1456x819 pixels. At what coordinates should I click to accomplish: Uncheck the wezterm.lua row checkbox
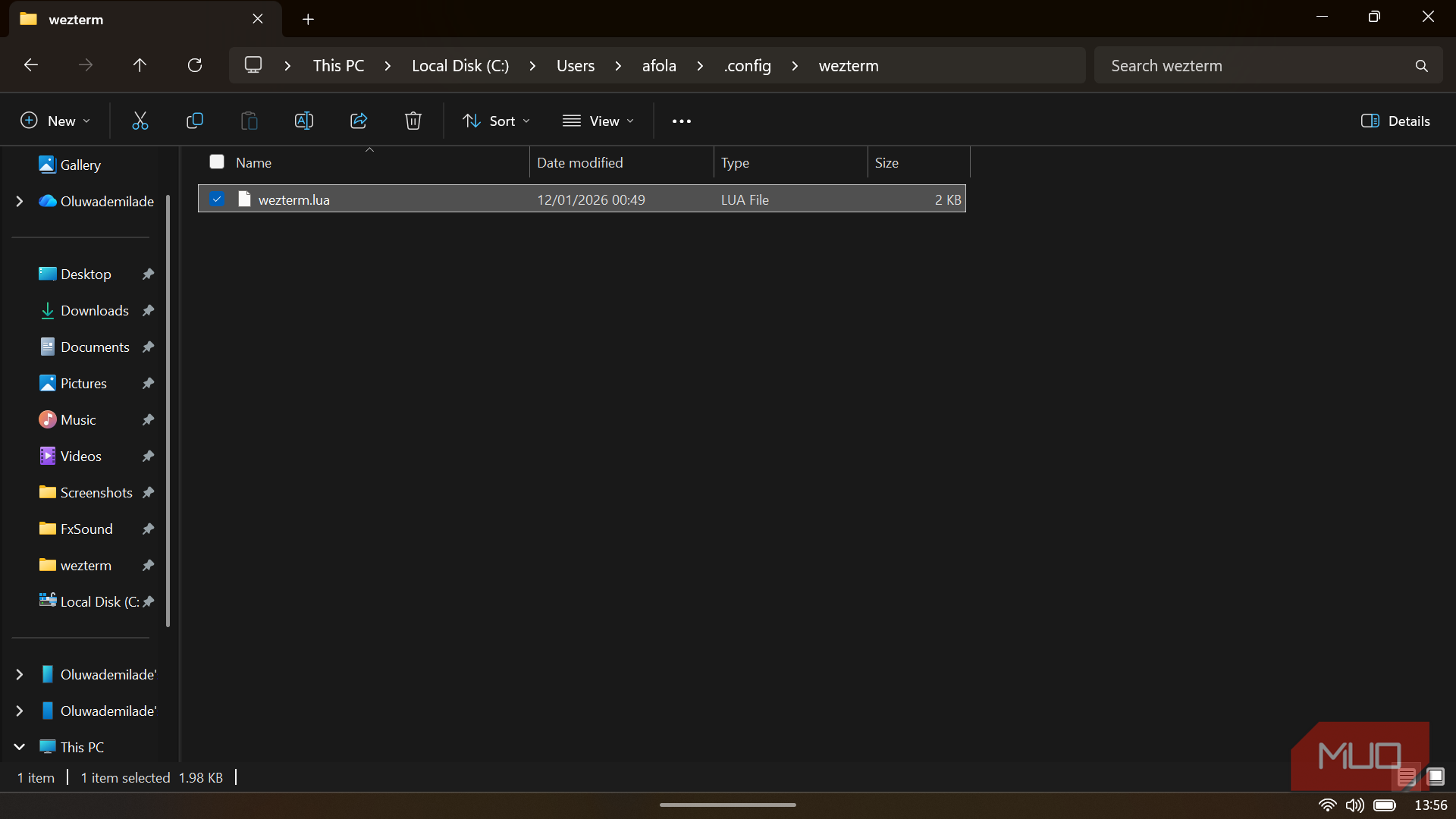pyautogui.click(x=217, y=199)
